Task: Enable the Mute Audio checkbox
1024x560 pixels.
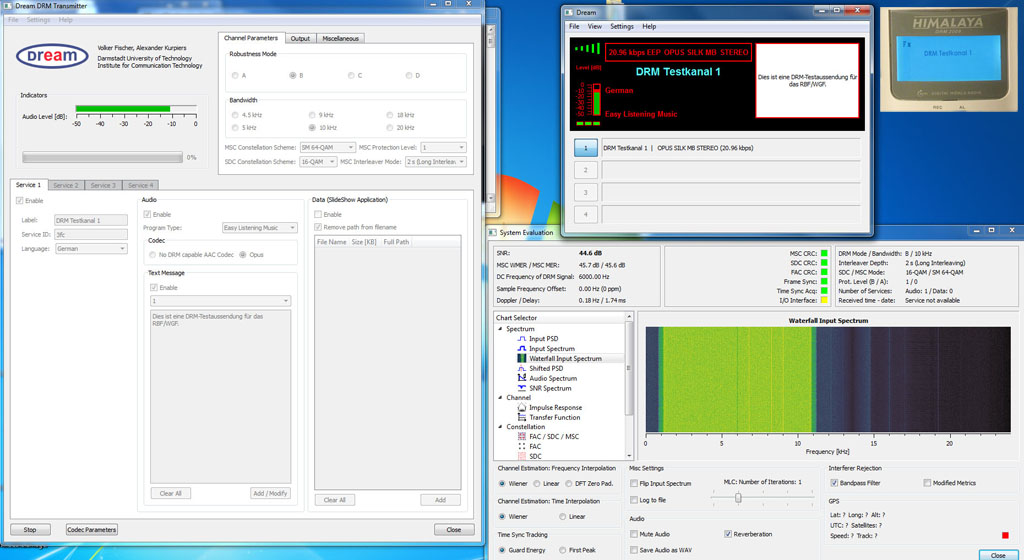Action: point(635,534)
